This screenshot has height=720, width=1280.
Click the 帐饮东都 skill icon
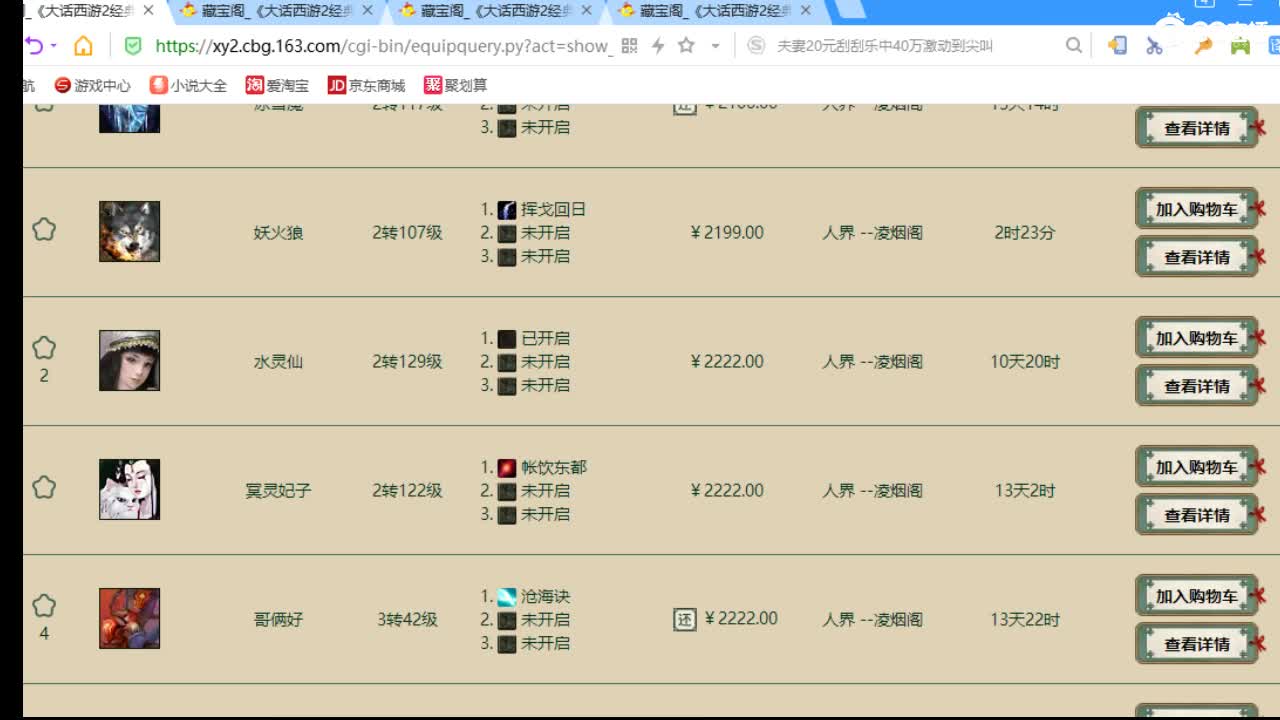507,468
